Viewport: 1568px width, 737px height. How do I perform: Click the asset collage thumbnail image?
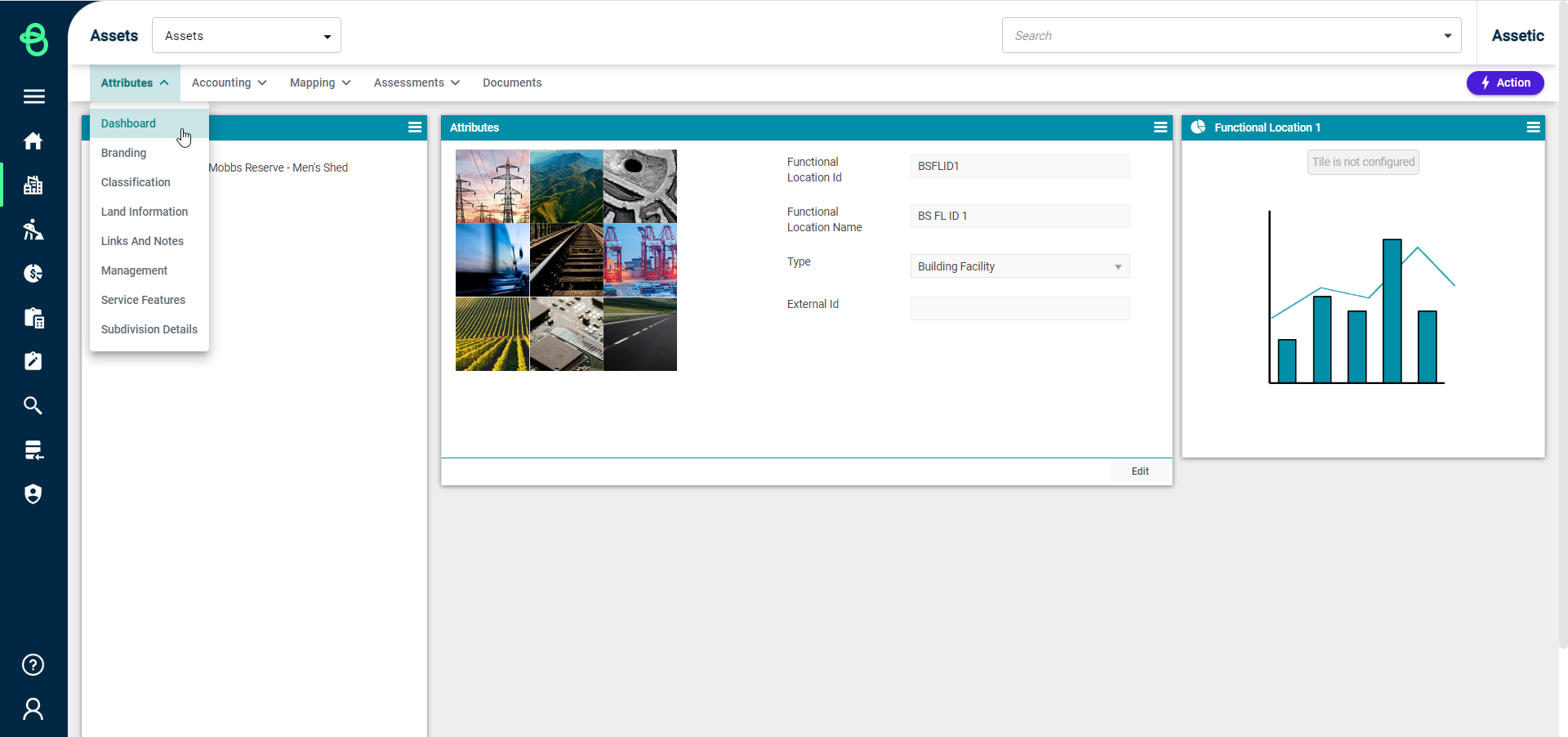click(x=566, y=260)
